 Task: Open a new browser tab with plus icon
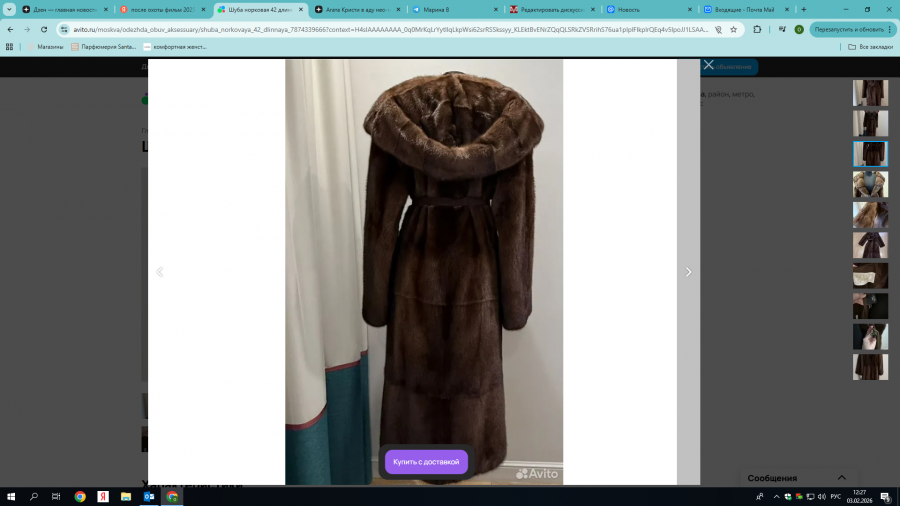pos(803,9)
